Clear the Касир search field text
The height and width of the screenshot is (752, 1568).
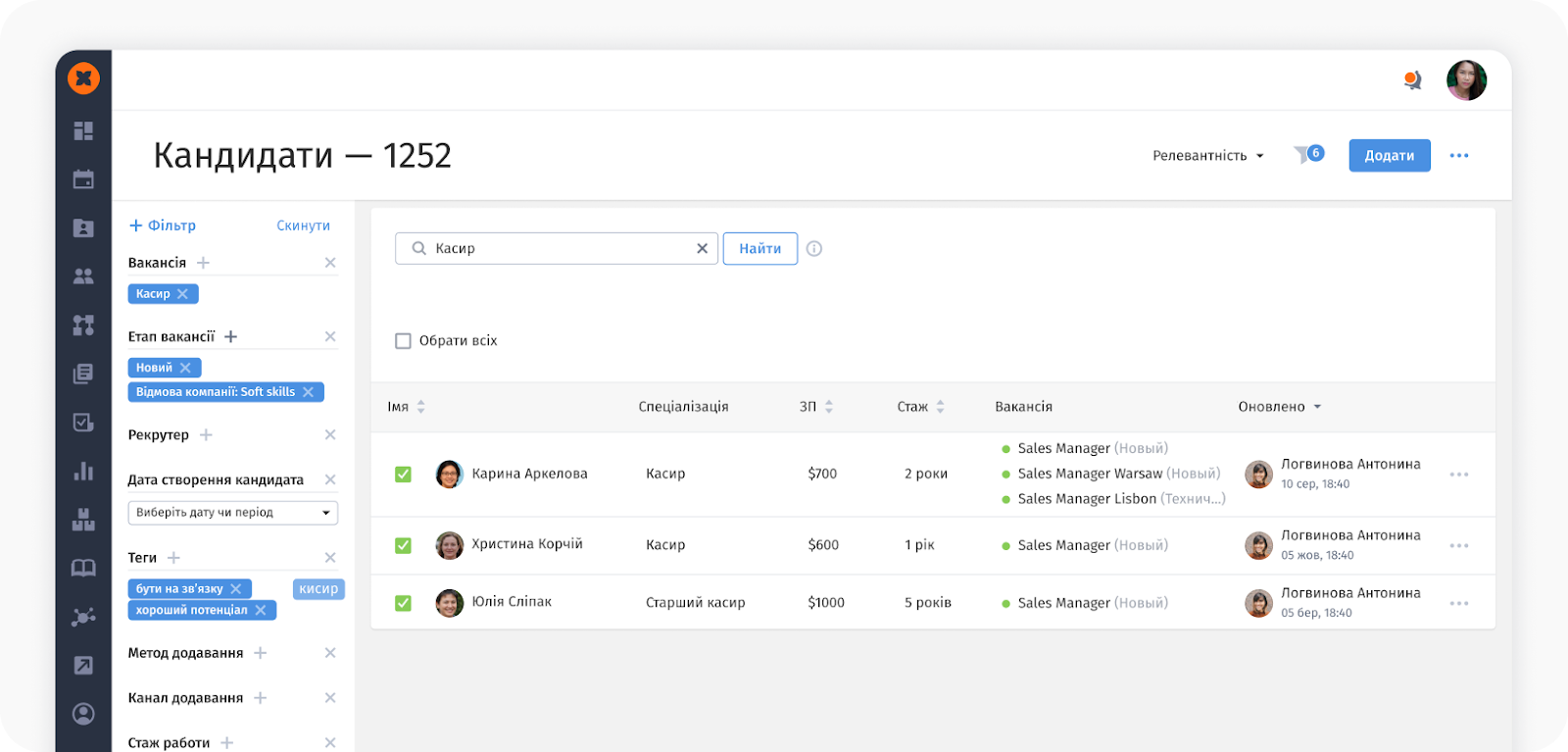(702, 249)
